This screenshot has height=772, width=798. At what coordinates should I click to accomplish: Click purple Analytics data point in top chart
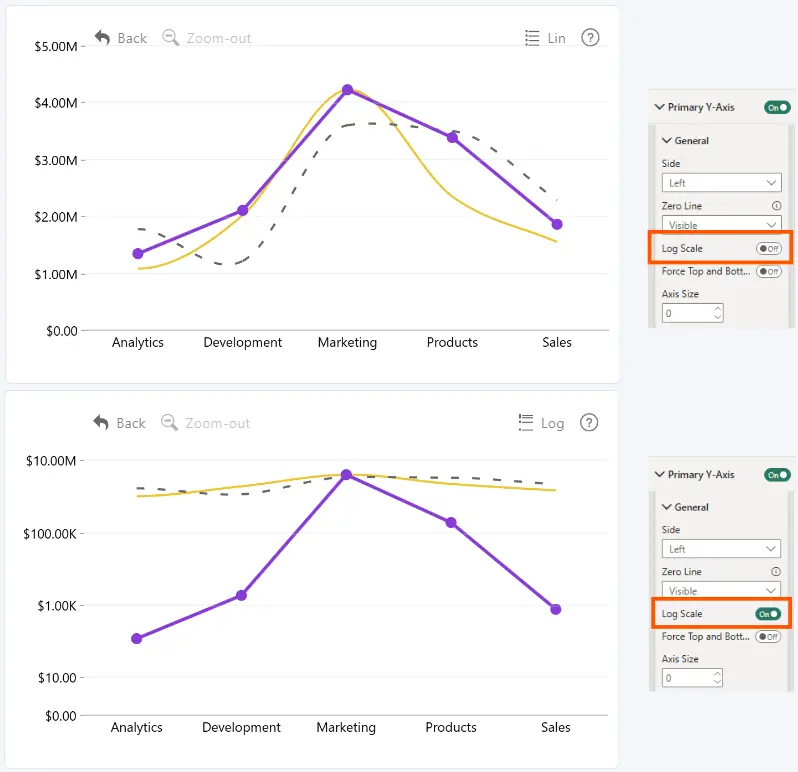point(138,253)
